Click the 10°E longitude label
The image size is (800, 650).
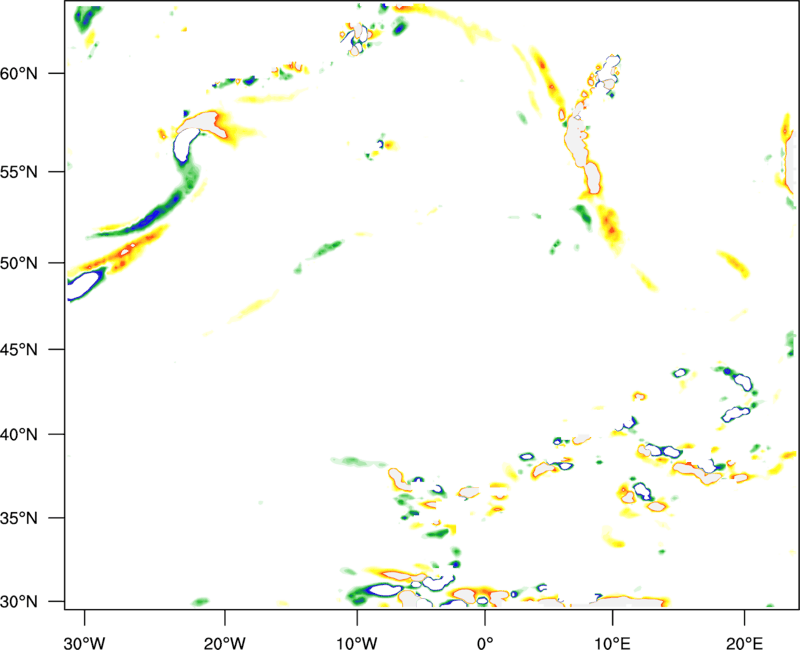tap(612, 643)
